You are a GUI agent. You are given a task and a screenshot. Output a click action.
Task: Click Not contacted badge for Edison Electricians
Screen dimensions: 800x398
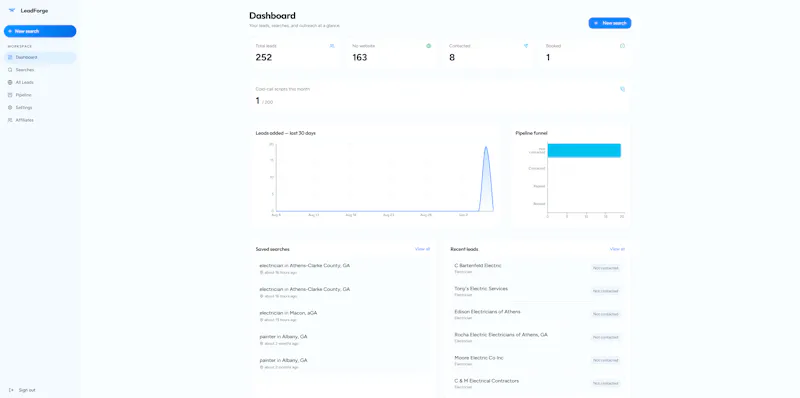(606, 314)
